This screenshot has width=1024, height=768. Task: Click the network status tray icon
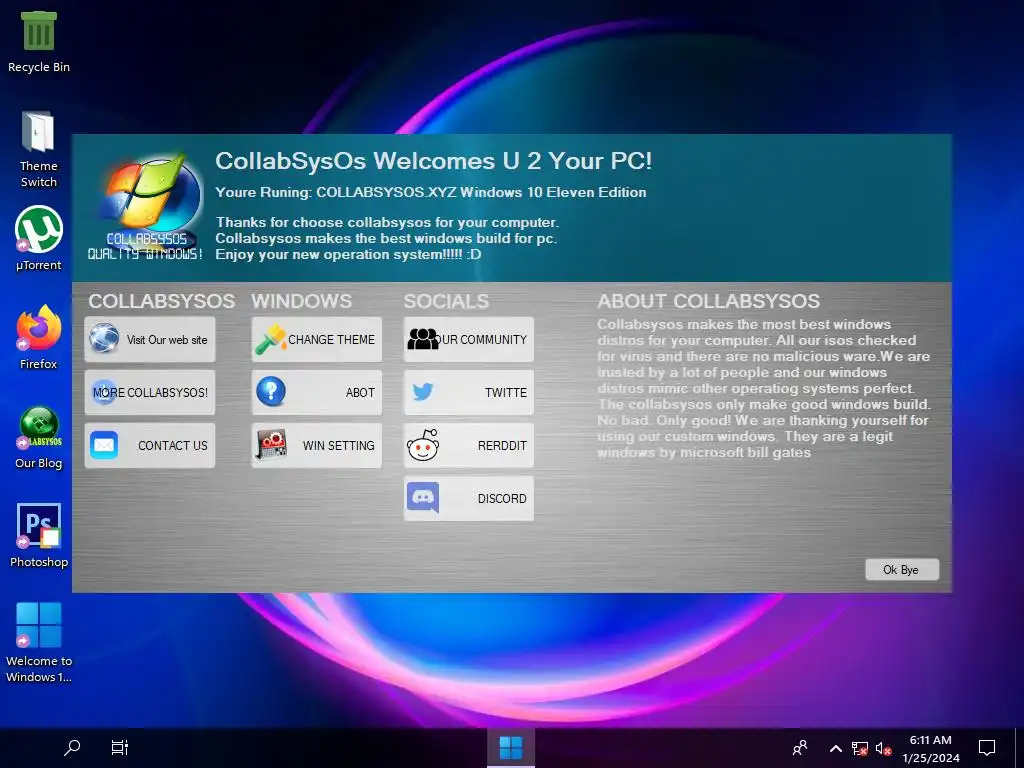pyautogui.click(x=860, y=748)
